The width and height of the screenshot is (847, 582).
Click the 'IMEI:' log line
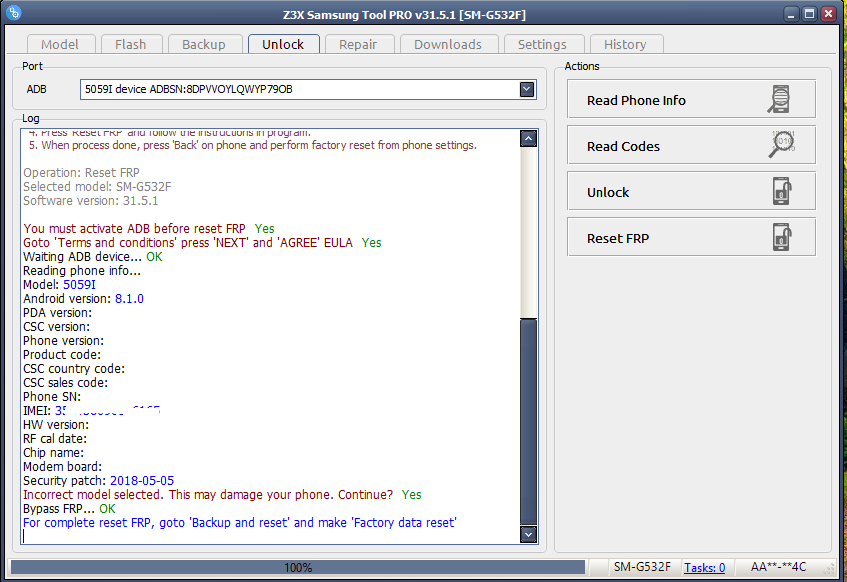(91, 410)
